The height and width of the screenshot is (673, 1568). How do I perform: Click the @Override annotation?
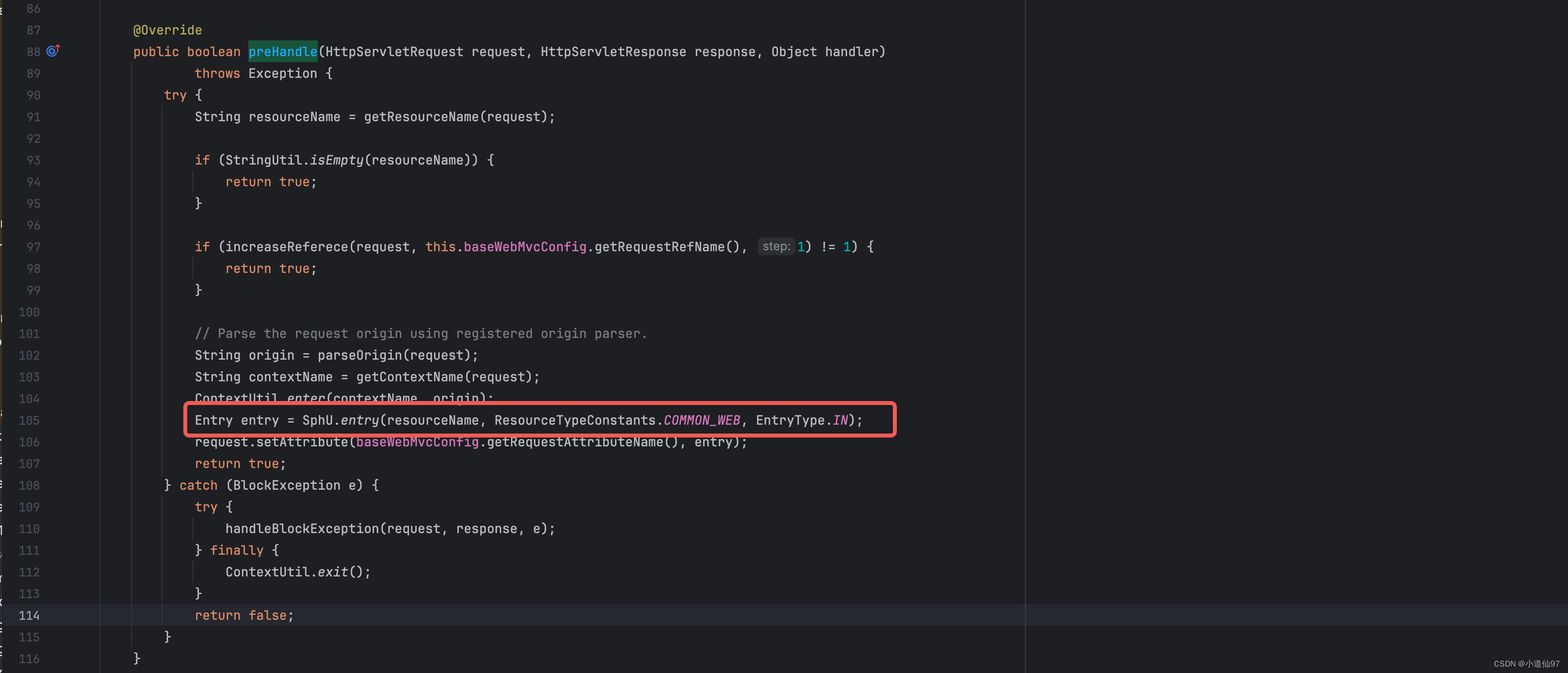pos(168,30)
